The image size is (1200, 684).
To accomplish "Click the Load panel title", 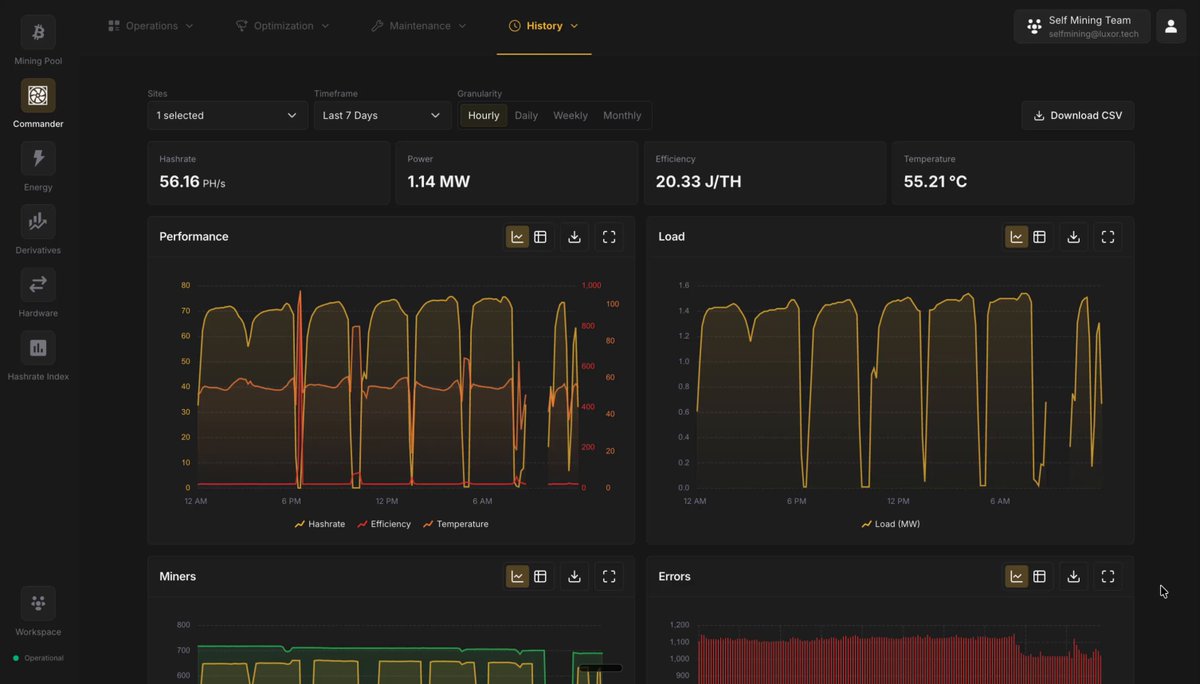I will click(672, 237).
